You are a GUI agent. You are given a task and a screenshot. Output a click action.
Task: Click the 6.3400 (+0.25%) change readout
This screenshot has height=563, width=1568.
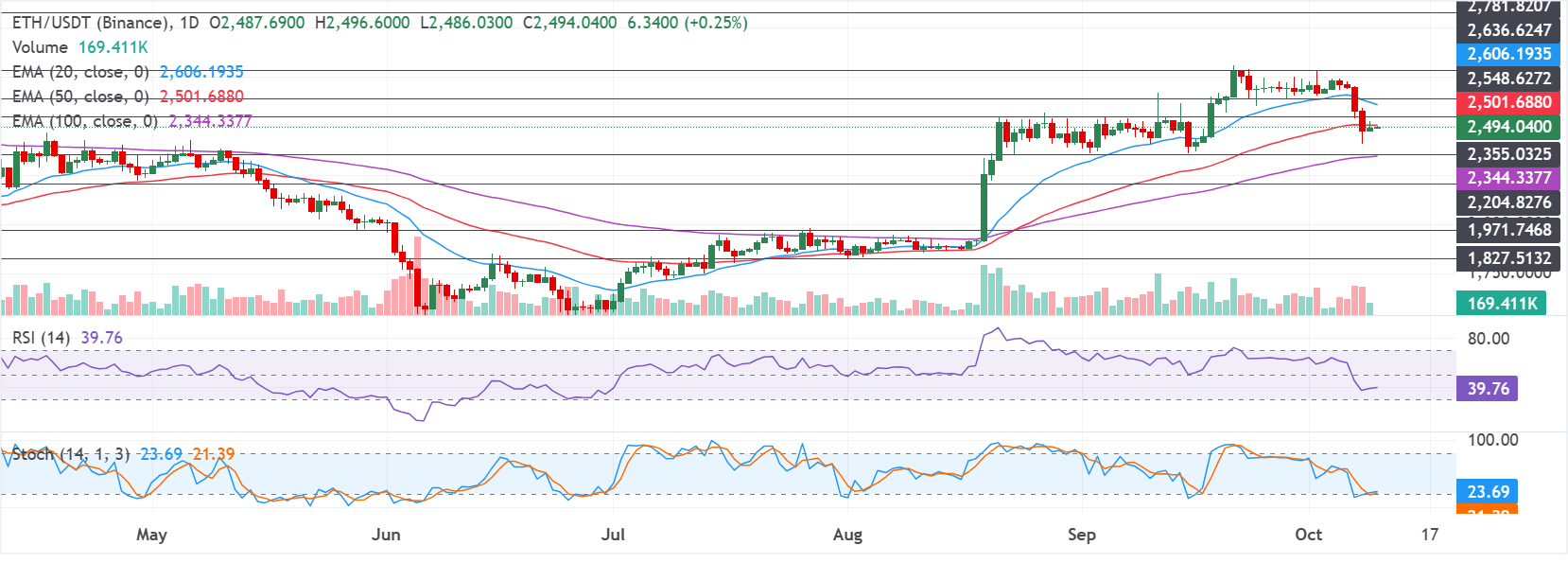tap(688, 22)
